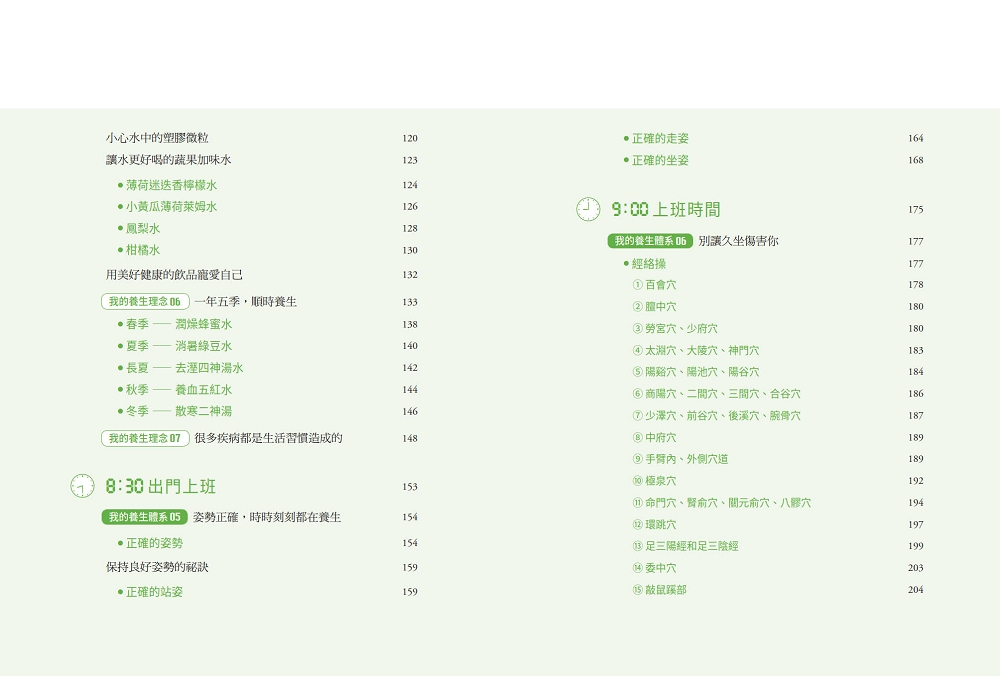Click the entry 讓水更好喝的蔬果加味水
Image resolution: width=1000 pixels, height=676 pixels.
[168, 160]
